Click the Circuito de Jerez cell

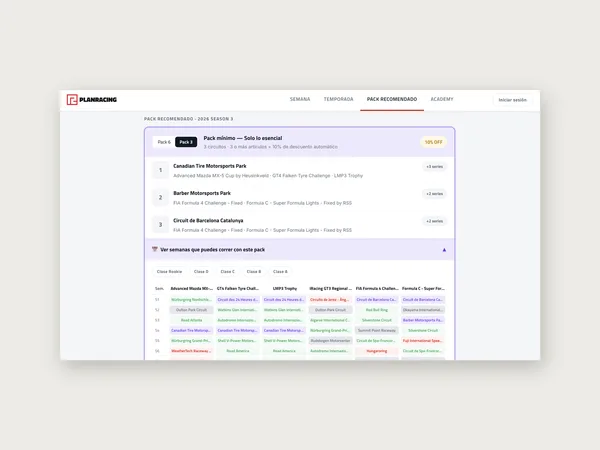[x=330, y=300]
